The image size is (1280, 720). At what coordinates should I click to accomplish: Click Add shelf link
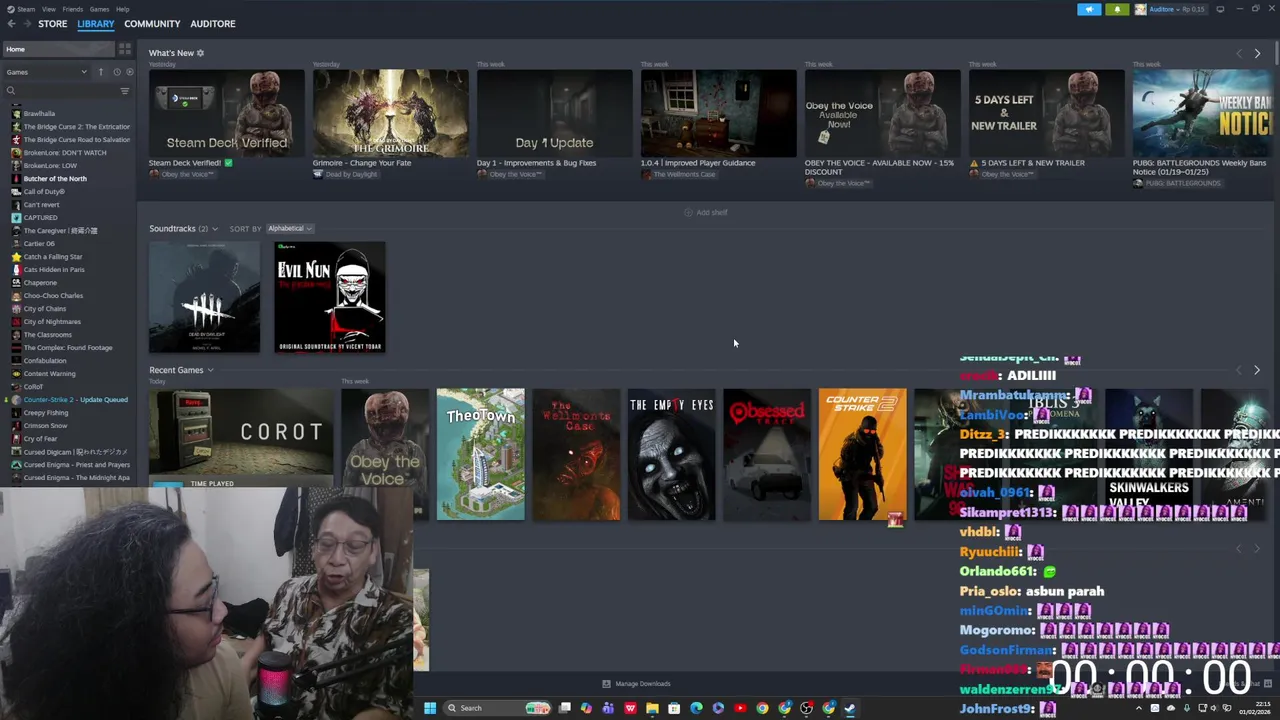point(706,213)
